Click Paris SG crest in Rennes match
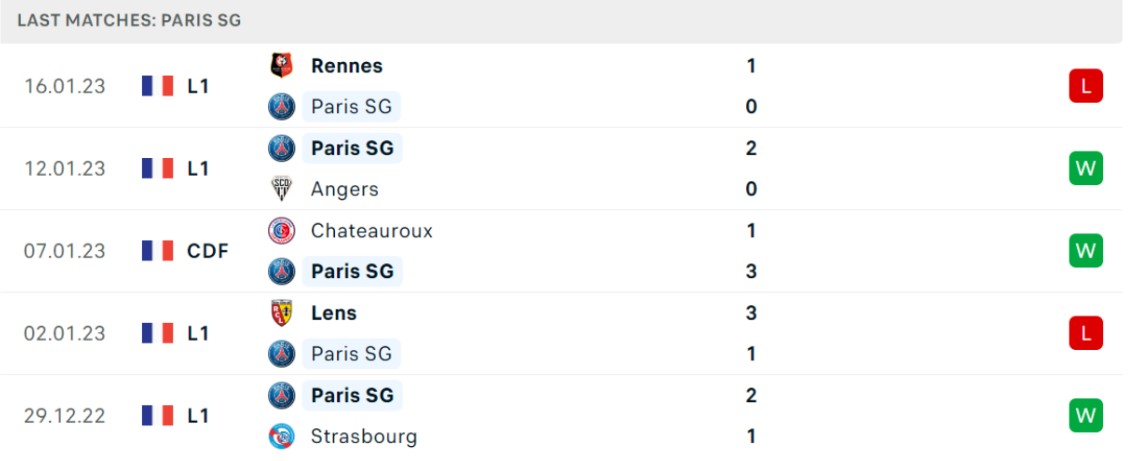Viewport: 1132px width, 461px height. [x=282, y=107]
